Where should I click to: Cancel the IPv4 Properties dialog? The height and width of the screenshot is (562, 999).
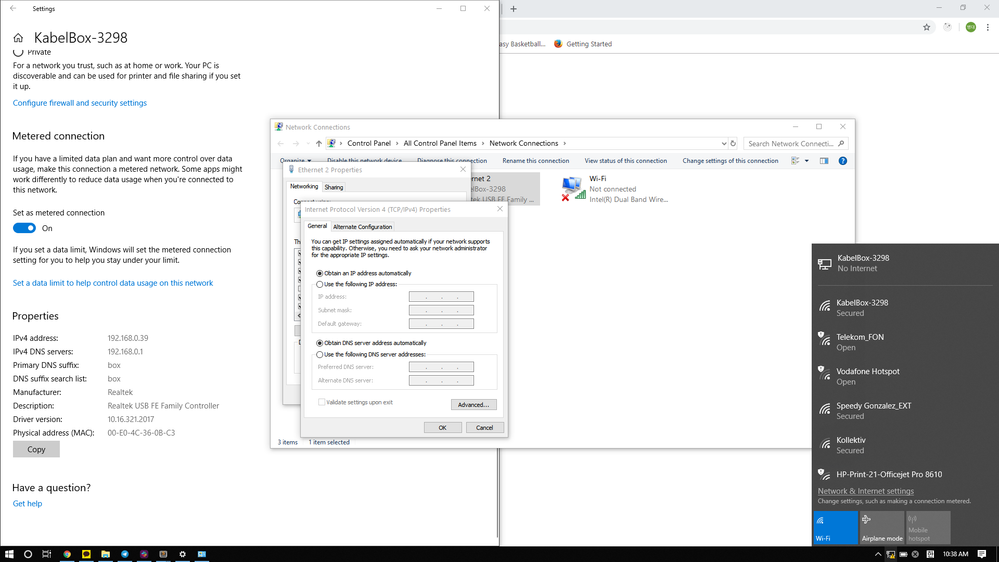[x=484, y=428]
